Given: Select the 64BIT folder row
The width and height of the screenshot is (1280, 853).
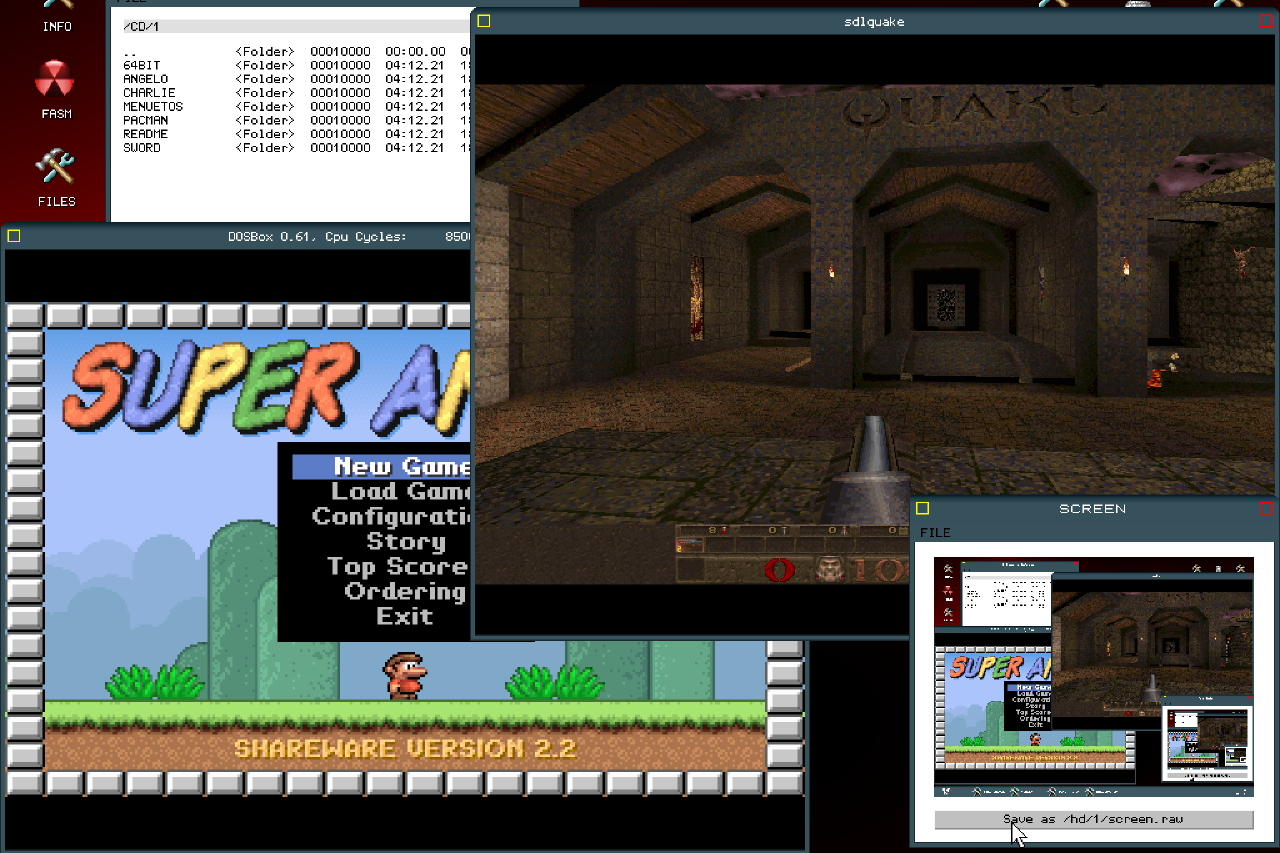Looking at the screenshot, I should tap(295, 65).
